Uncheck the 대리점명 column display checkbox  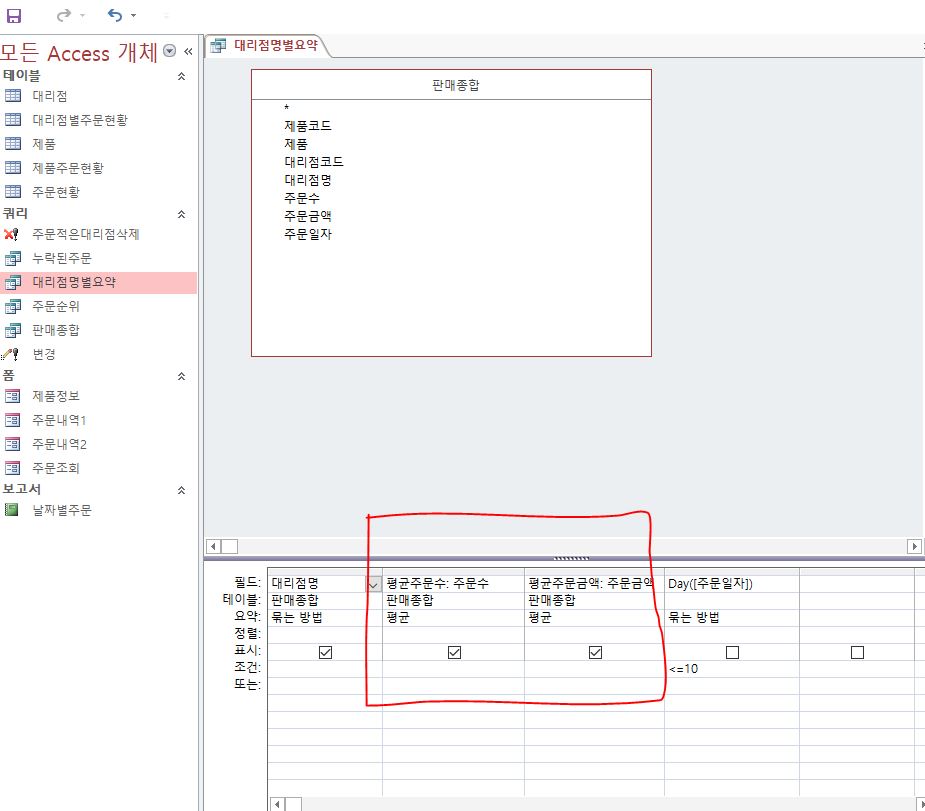(x=324, y=652)
